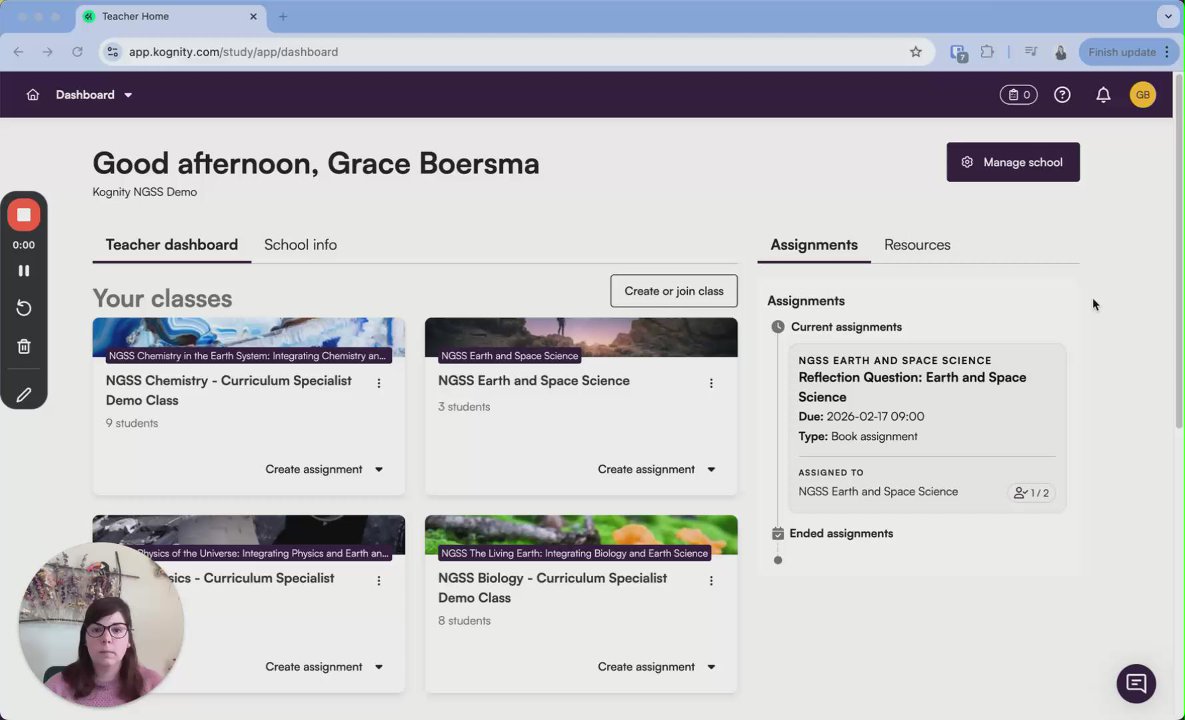This screenshot has height=720, width=1185.
Task: Click the presenter webcam bubble
Action: [x=101, y=624]
